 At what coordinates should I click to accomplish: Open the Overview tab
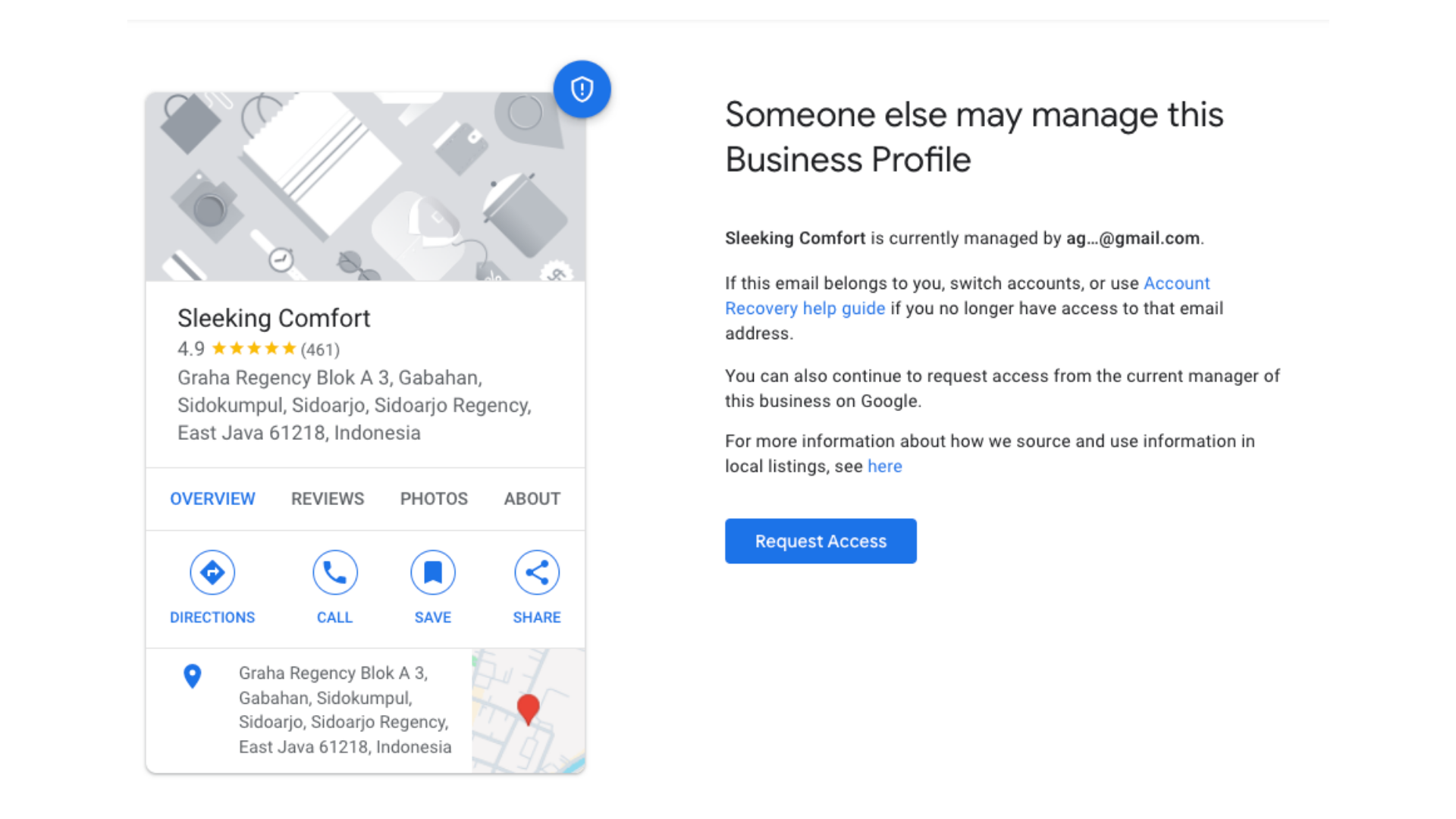pyautogui.click(x=212, y=499)
